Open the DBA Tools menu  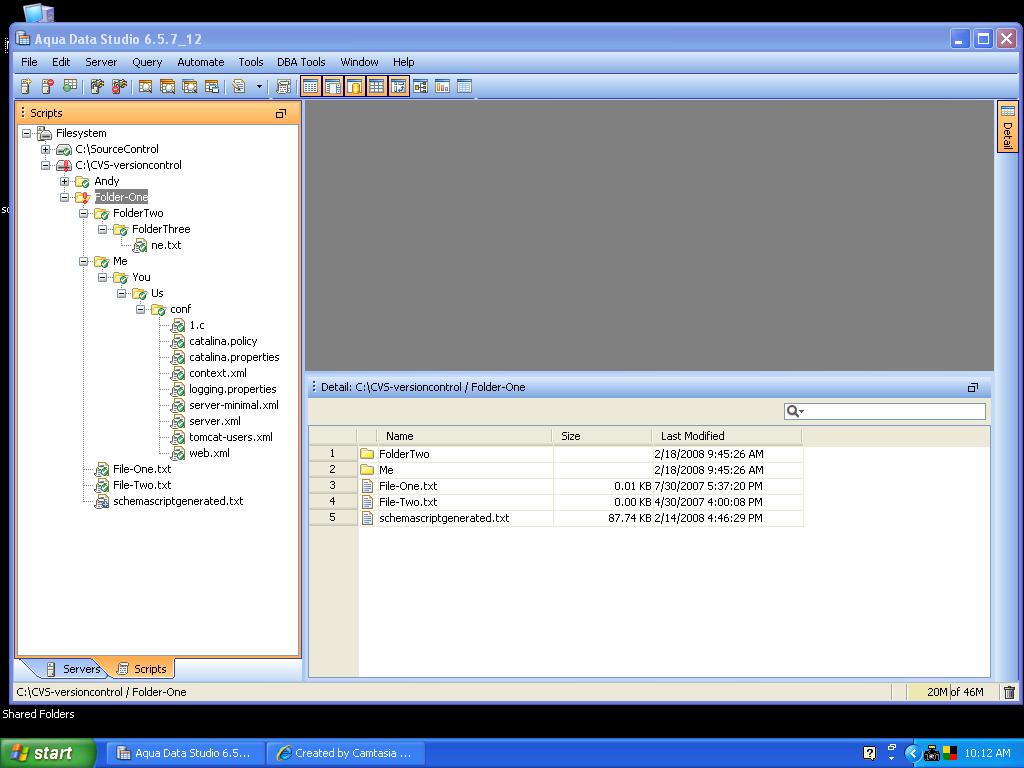coord(301,62)
